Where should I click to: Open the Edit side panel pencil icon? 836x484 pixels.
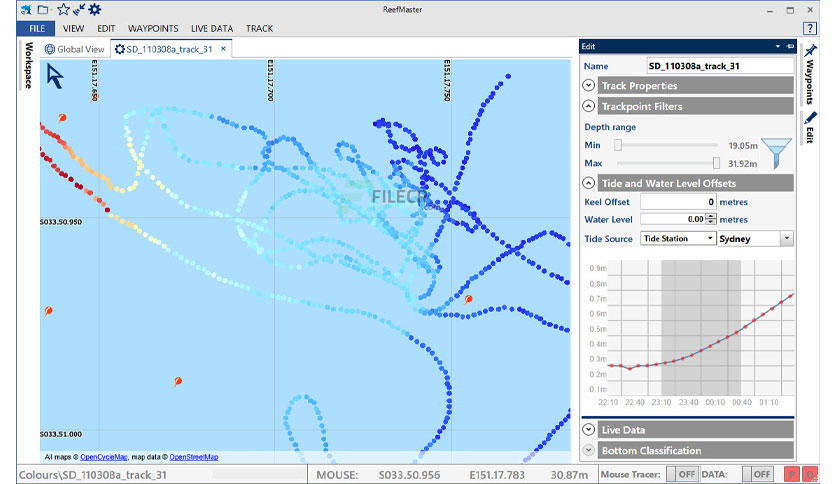810,118
